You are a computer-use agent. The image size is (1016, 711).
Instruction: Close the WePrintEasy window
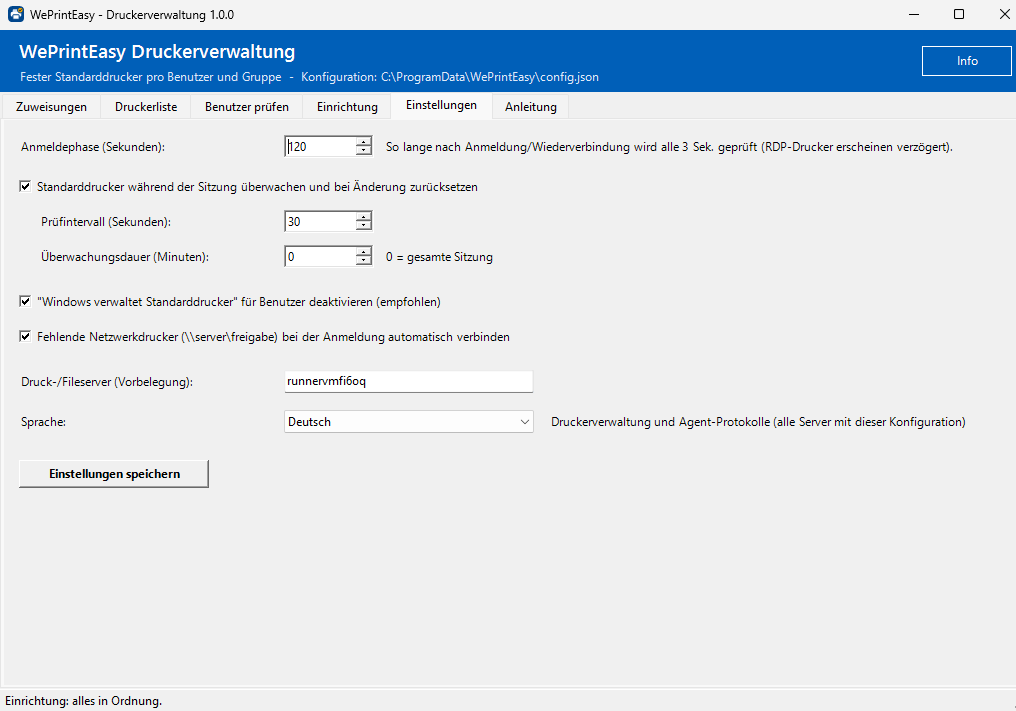point(1004,14)
